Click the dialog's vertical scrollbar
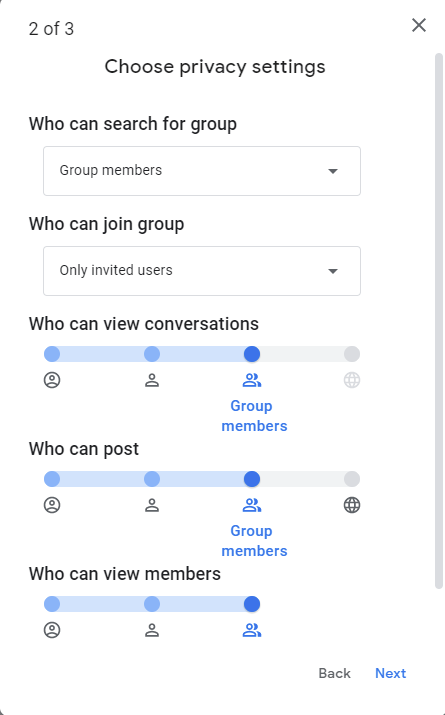Image resolution: width=445 pixels, height=715 pixels. pyautogui.click(x=439, y=321)
